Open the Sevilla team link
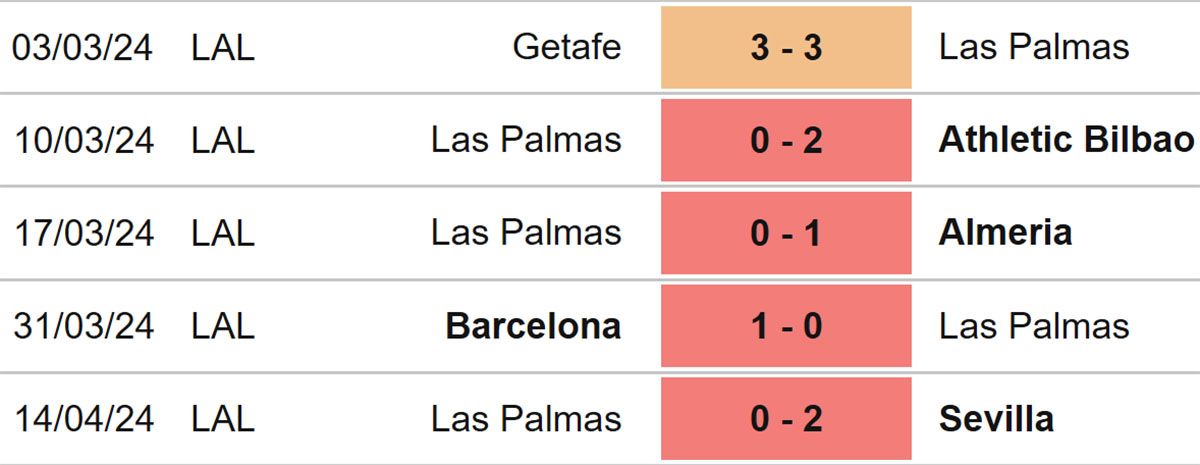 click(996, 418)
